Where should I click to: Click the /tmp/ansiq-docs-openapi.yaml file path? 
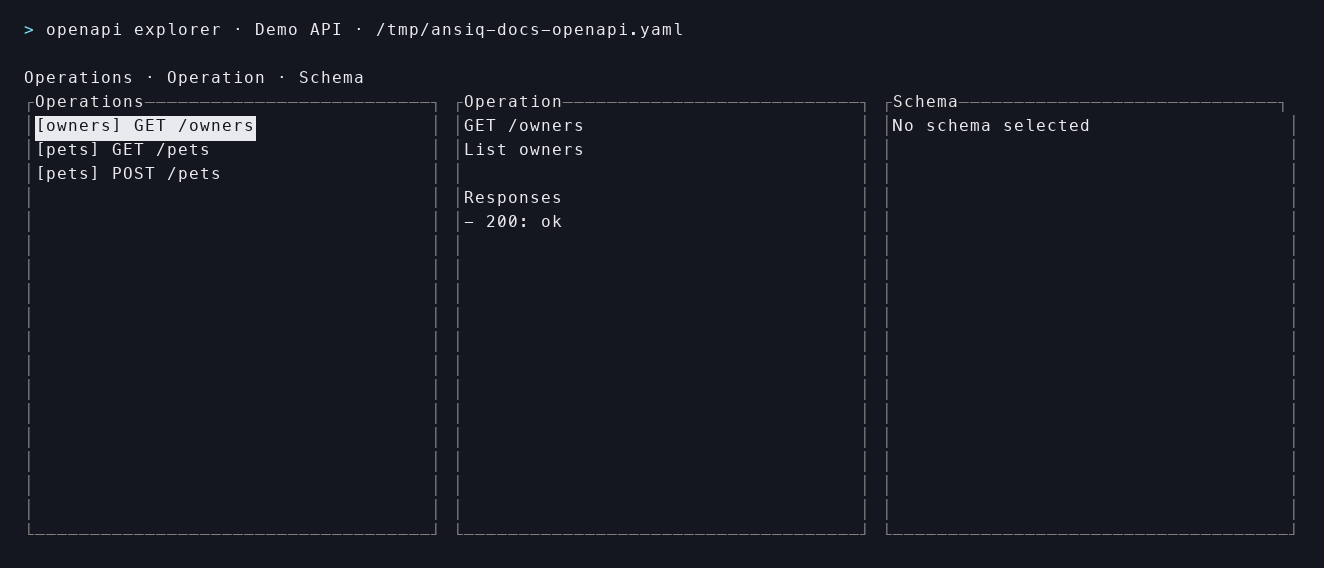tap(529, 30)
